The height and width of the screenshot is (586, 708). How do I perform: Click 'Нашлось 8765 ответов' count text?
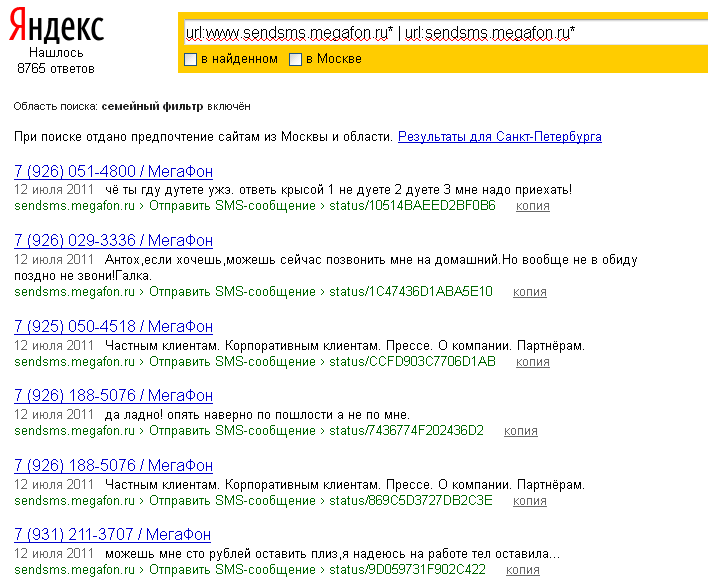(56, 60)
